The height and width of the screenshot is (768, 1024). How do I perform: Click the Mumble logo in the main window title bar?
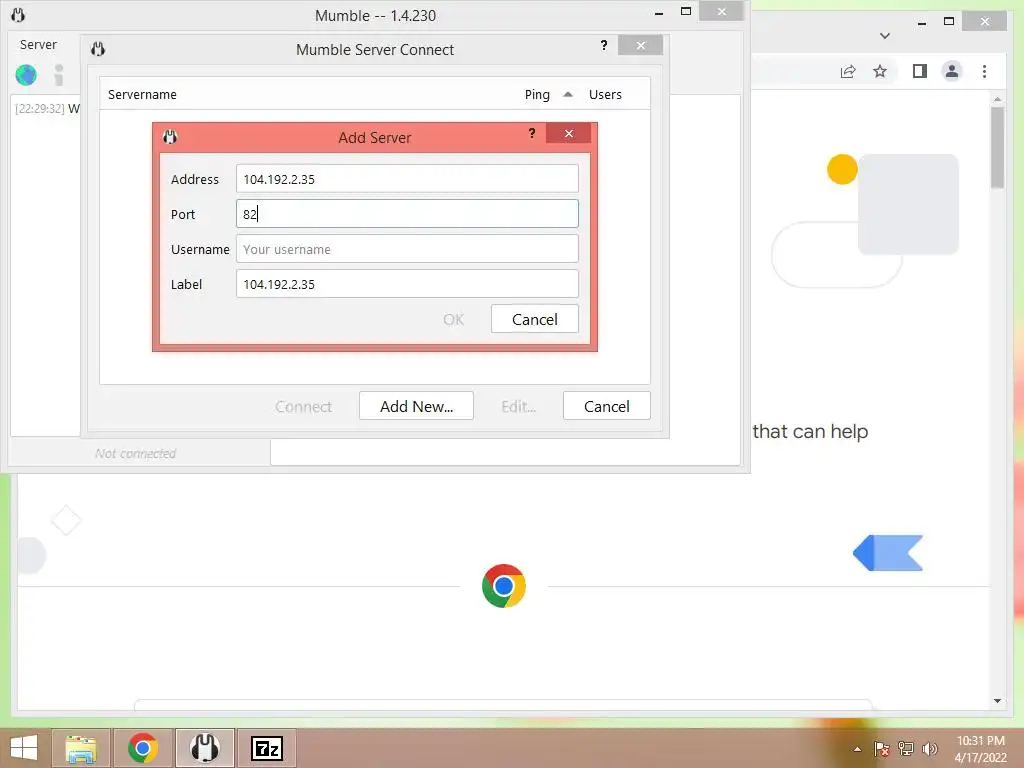tap(18, 14)
